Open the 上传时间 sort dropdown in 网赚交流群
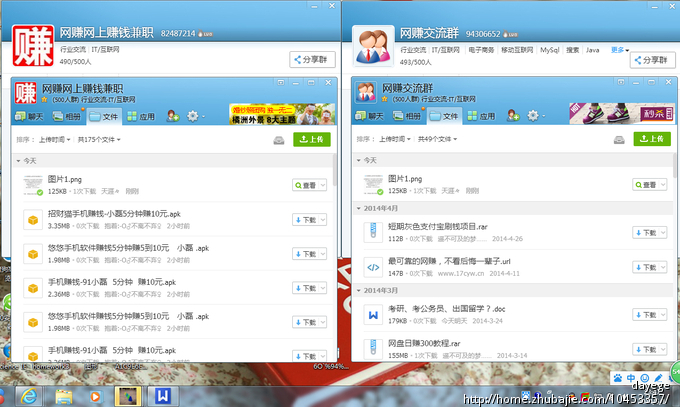This screenshot has width=680, height=407. coord(395,139)
